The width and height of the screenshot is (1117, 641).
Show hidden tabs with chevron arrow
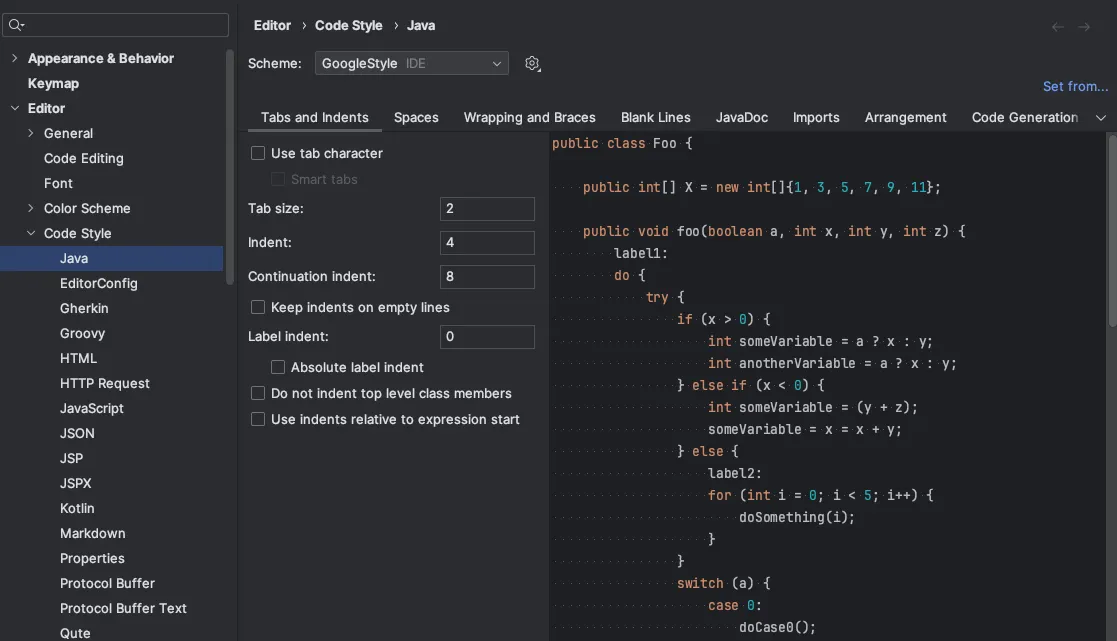tap(1101, 118)
